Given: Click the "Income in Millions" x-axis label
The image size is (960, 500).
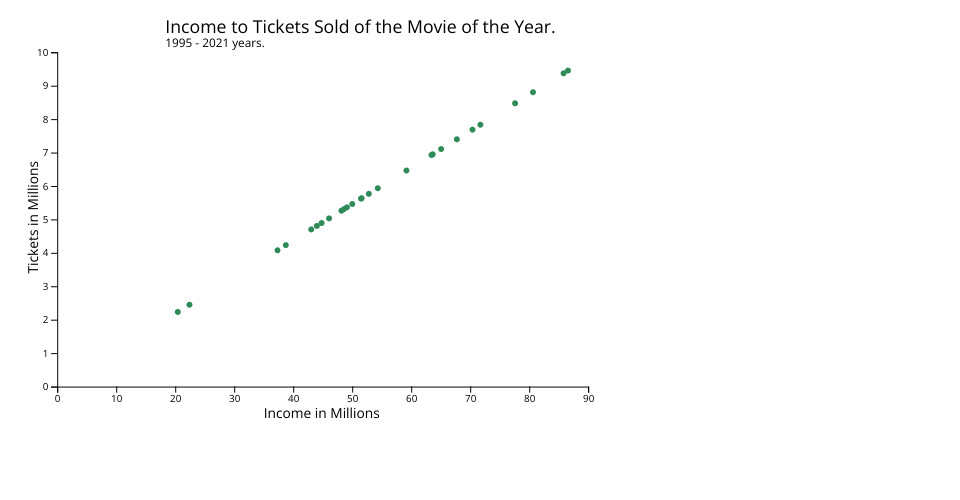Looking at the screenshot, I should (321, 413).
